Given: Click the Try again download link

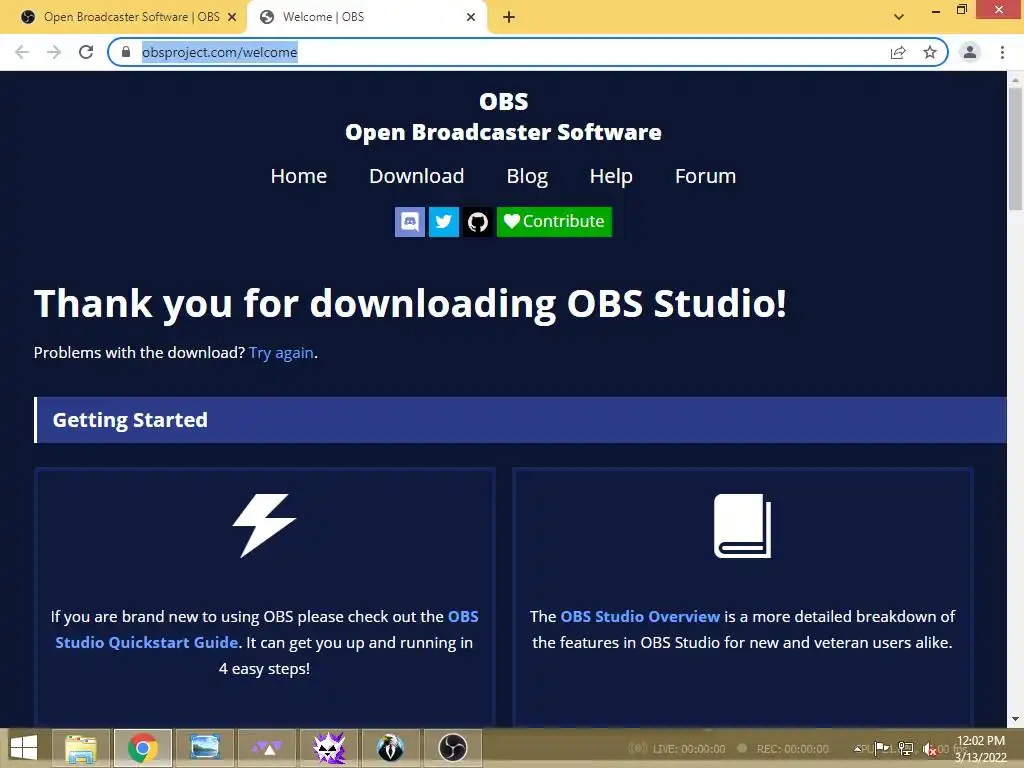Looking at the screenshot, I should (281, 353).
